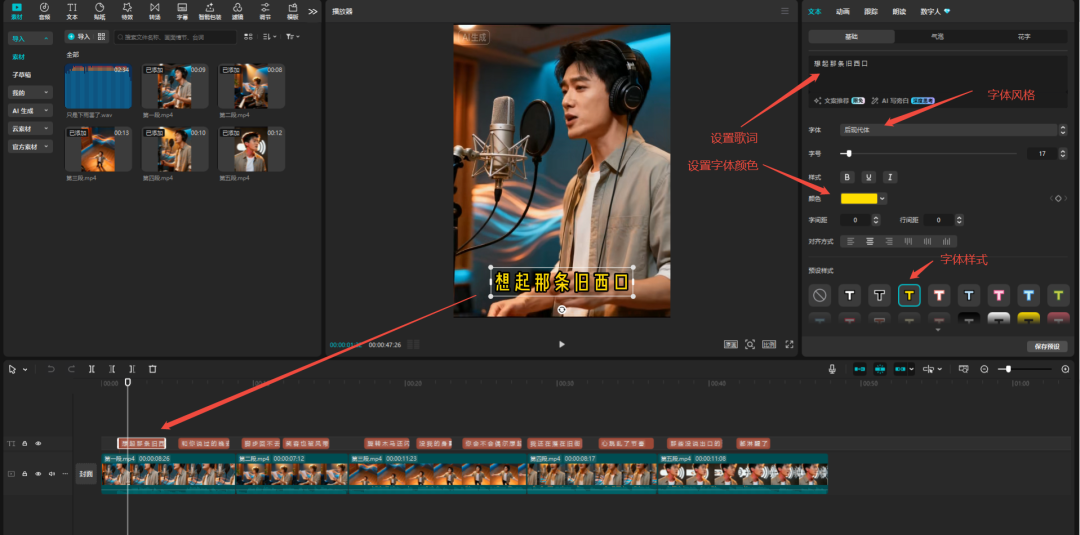Click the media search input field
The height and width of the screenshot is (535, 1080).
click(176, 36)
